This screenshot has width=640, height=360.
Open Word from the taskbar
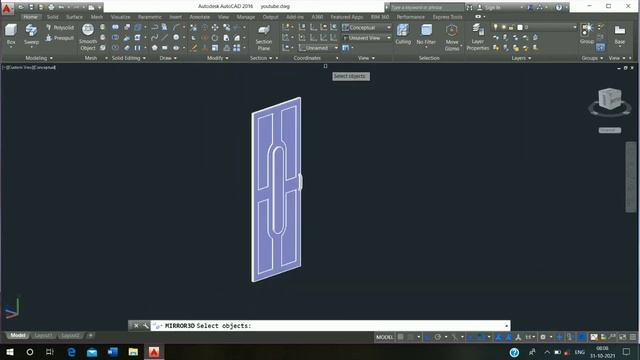[113, 352]
